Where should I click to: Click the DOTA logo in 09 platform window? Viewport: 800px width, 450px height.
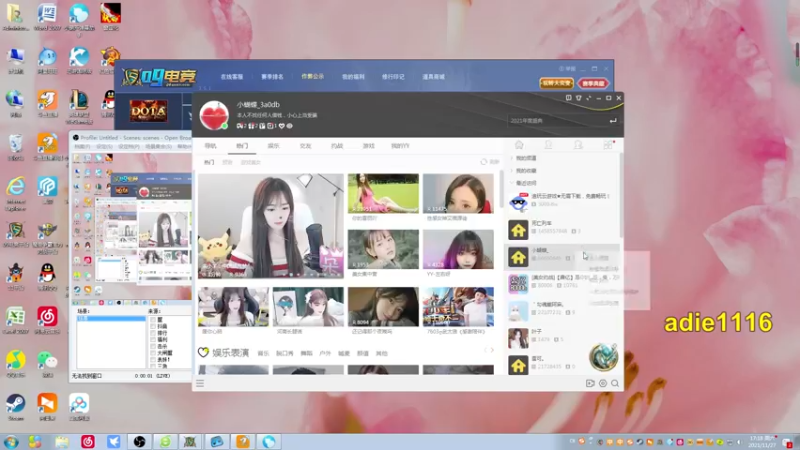(148, 111)
